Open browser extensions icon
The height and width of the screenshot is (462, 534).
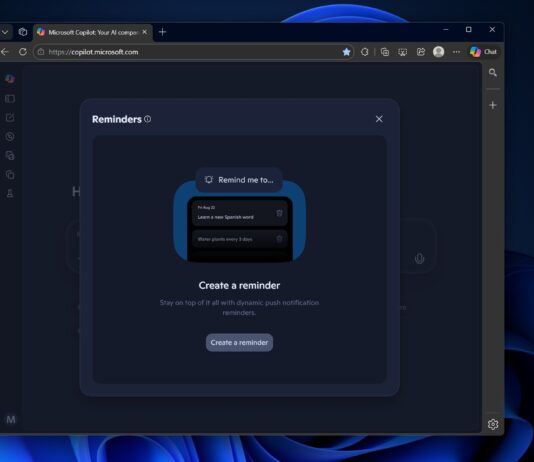click(x=365, y=52)
